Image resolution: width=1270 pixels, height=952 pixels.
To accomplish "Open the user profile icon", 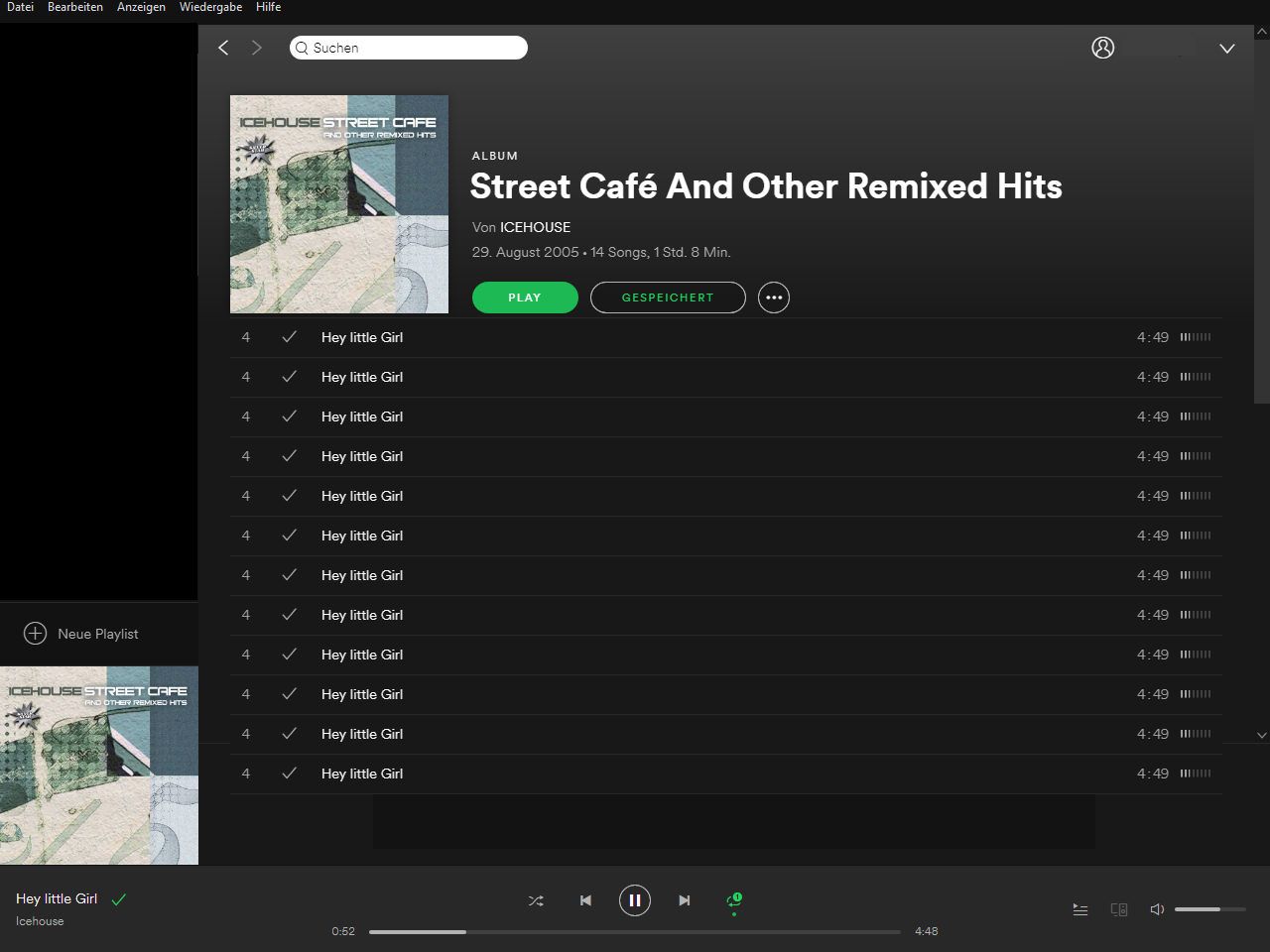I will (x=1102, y=48).
